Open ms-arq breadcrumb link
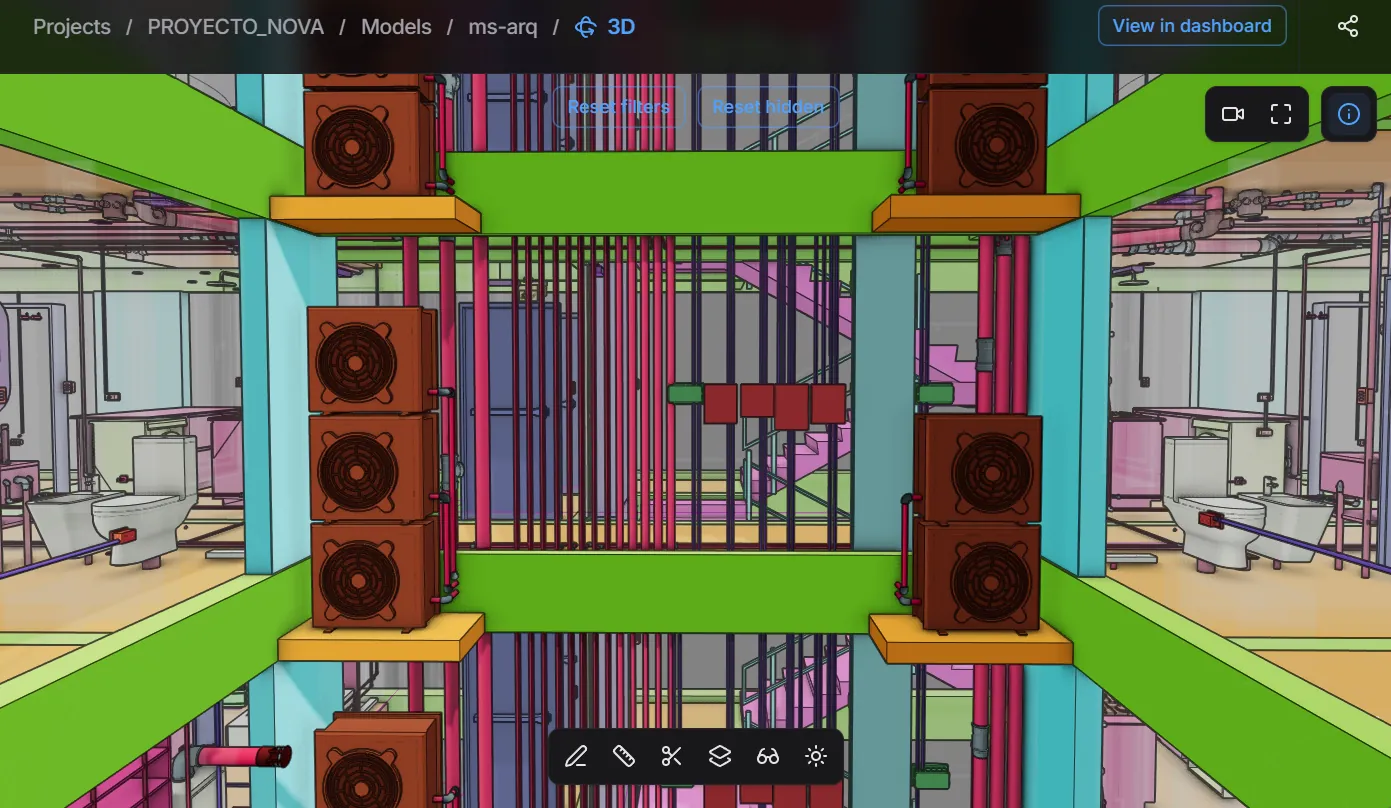Image resolution: width=1391 pixels, height=808 pixels. point(503,27)
